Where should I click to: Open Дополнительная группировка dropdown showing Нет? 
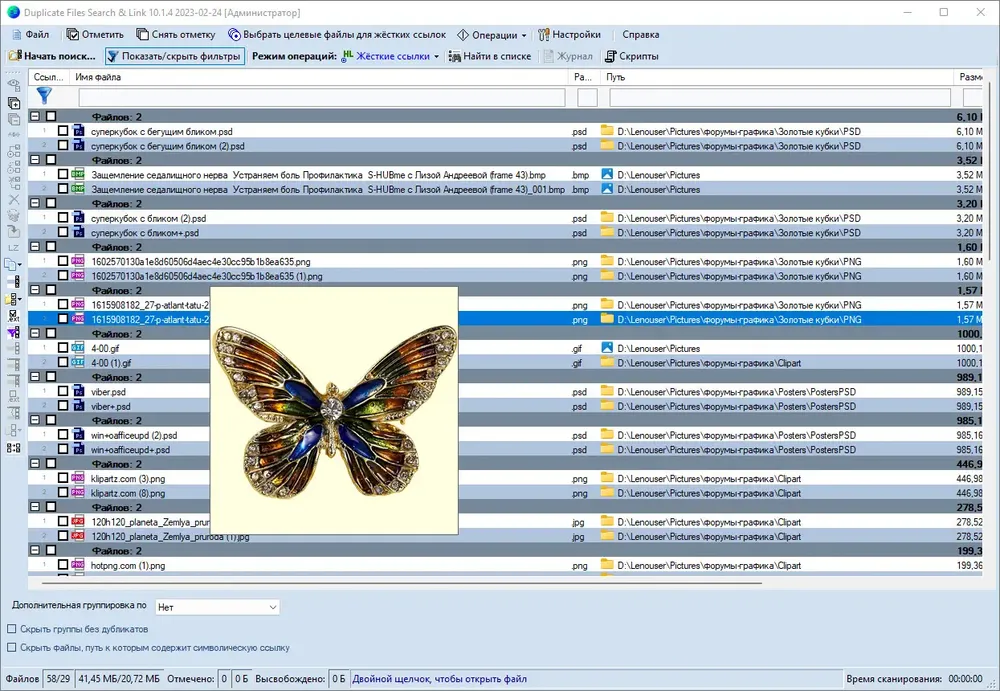[x=217, y=607]
